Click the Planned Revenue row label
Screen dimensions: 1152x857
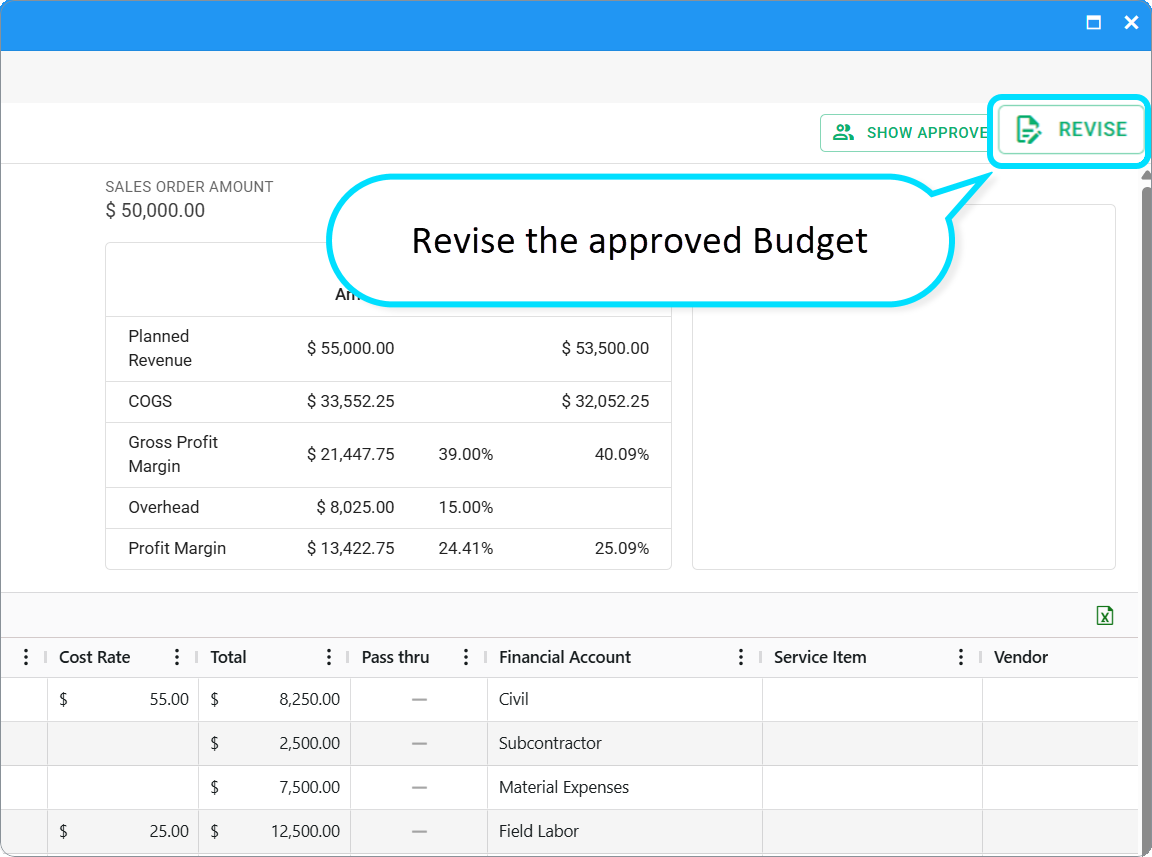(x=160, y=348)
